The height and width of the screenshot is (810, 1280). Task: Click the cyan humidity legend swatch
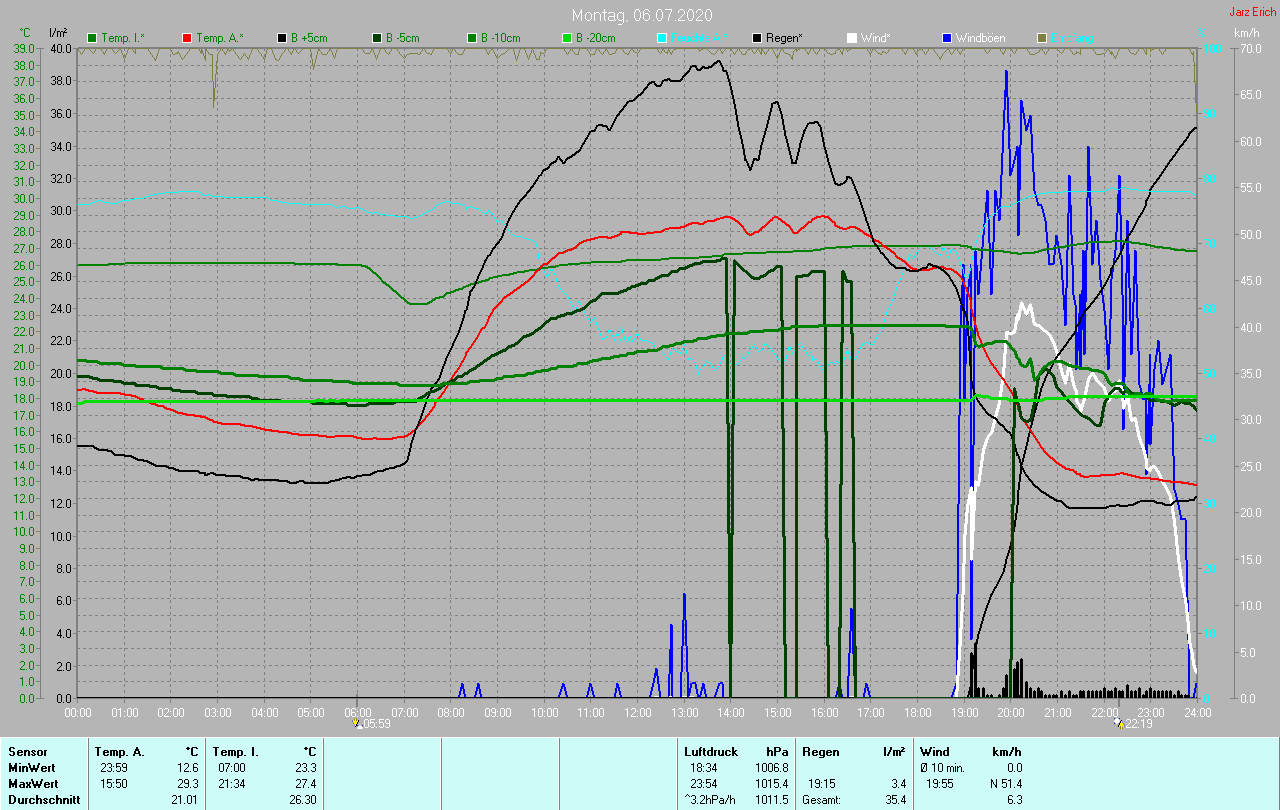[662, 38]
